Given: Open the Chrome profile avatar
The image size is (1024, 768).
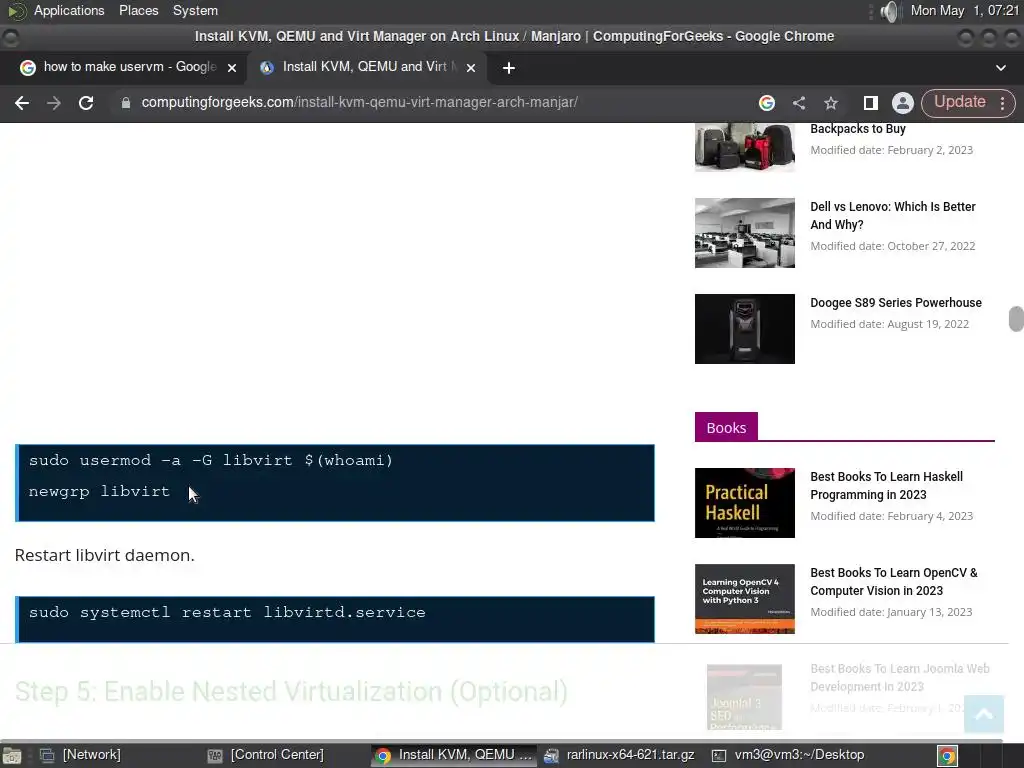Looking at the screenshot, I should [903, 103].
